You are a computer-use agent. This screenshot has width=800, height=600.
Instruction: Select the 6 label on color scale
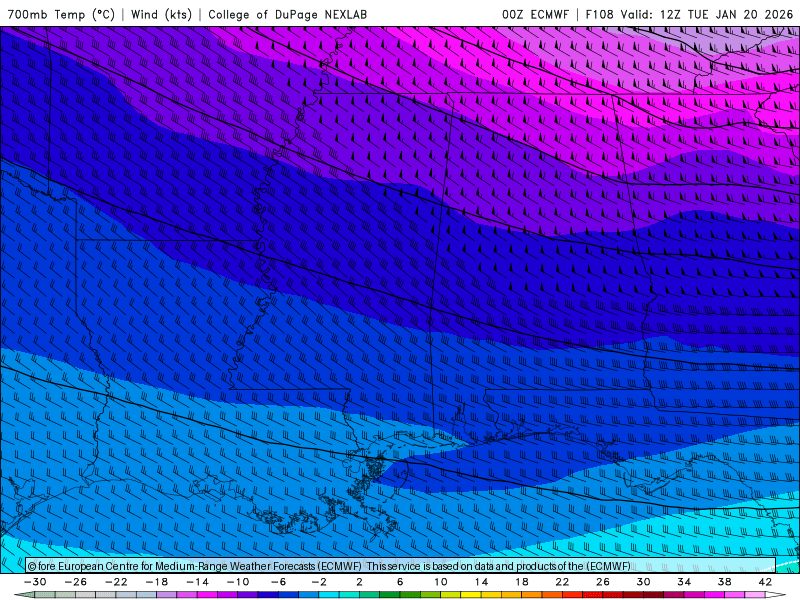400,582
